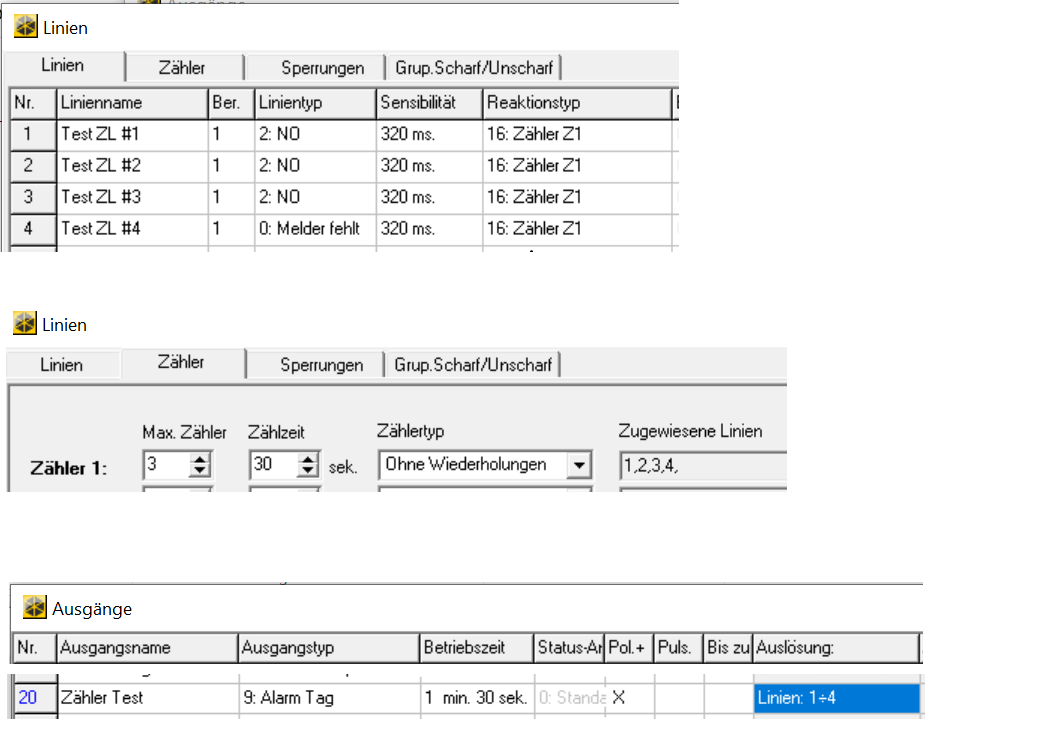Screen dimensions: 1041x739
Task: Click the Ausgänge window title icon
Action: (x=35, y=608)
